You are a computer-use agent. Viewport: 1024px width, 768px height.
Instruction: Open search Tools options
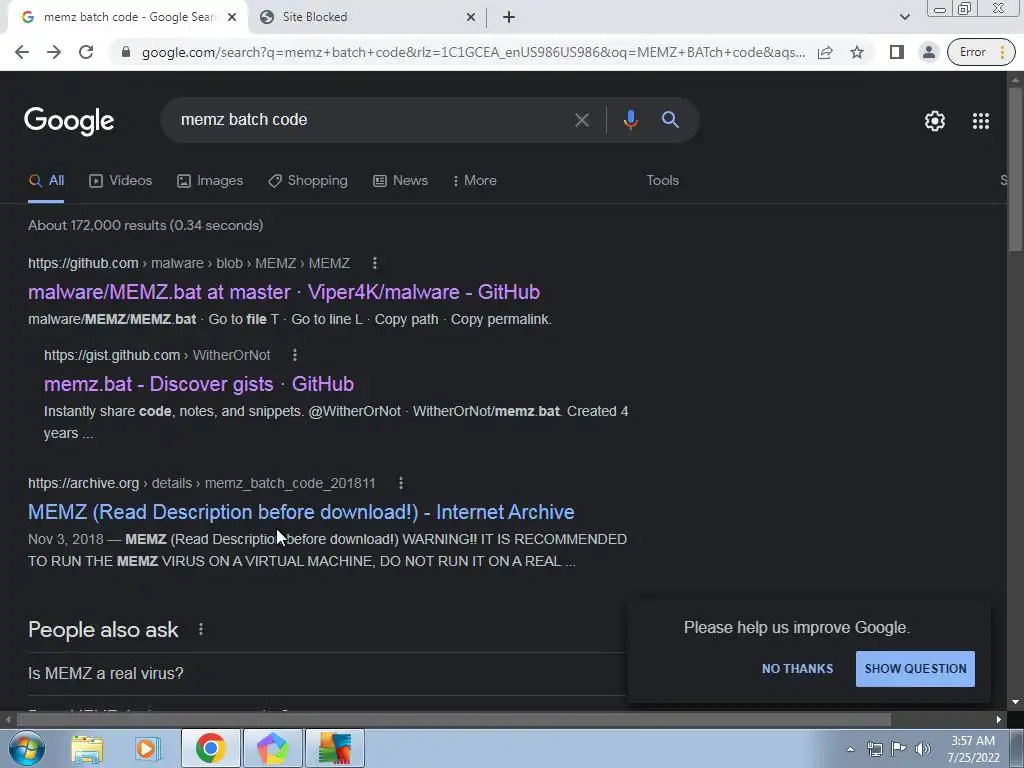[x=662, y=181]
